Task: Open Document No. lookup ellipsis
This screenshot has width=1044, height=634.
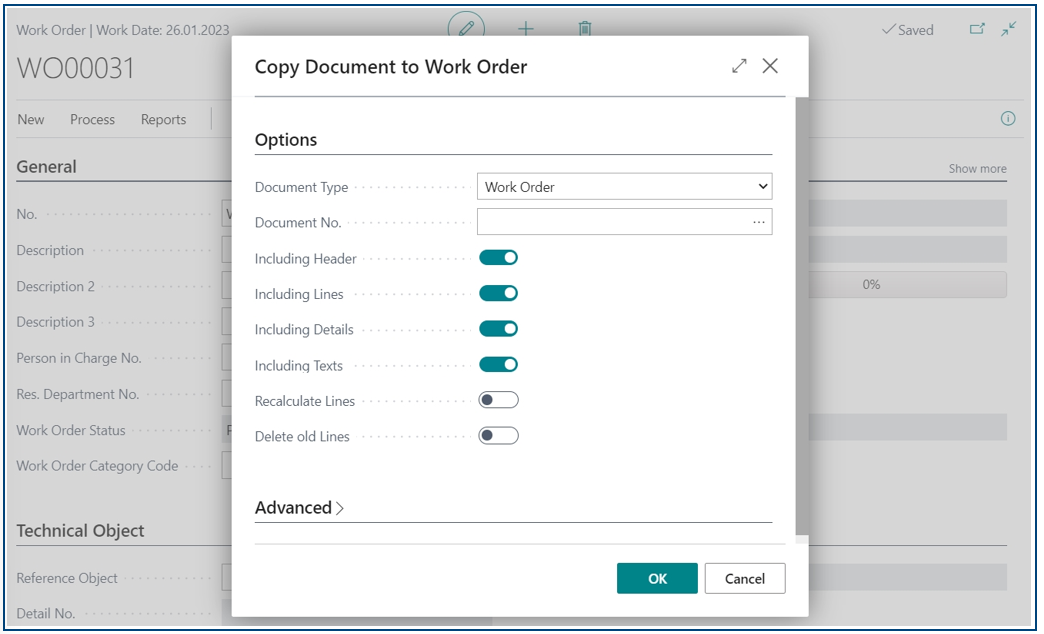Action: tap(759, 222)
